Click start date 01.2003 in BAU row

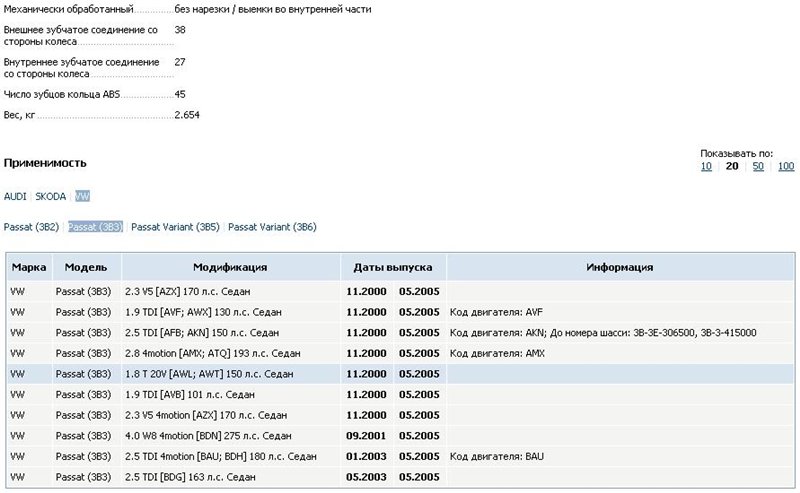[x=366, y=456]
